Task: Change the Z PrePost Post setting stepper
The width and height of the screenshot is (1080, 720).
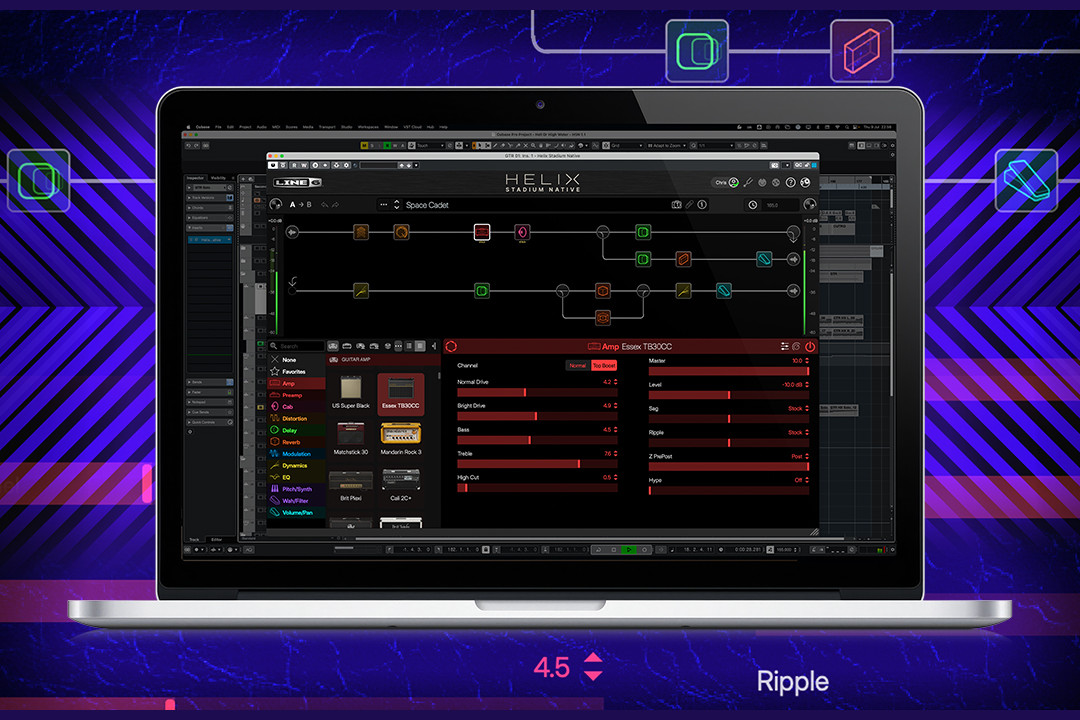Action: (x=807, y=456)
